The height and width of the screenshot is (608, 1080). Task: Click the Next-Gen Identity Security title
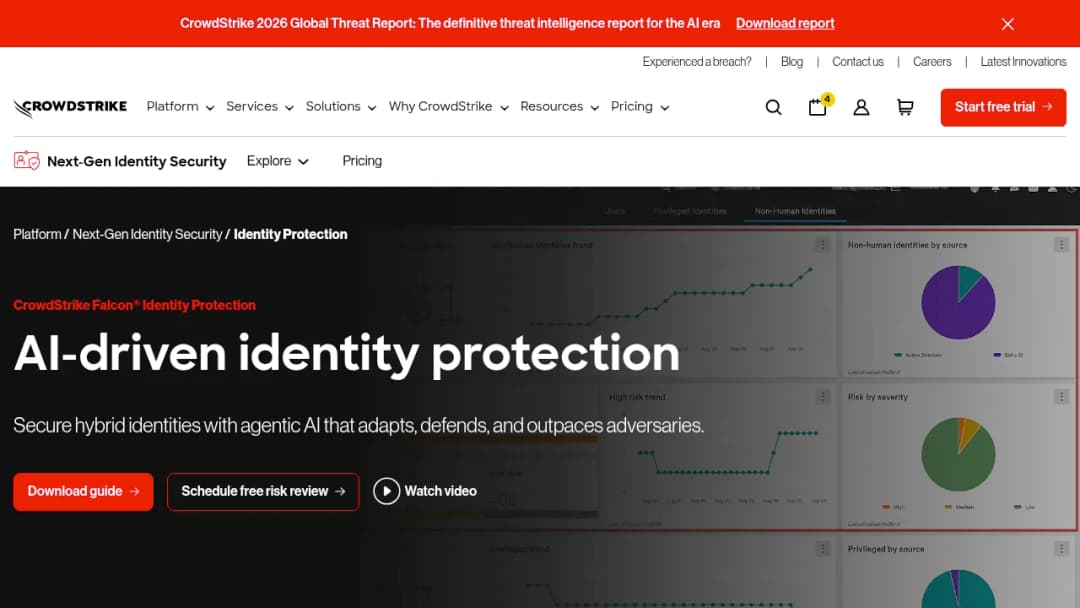tap(136, 161)
